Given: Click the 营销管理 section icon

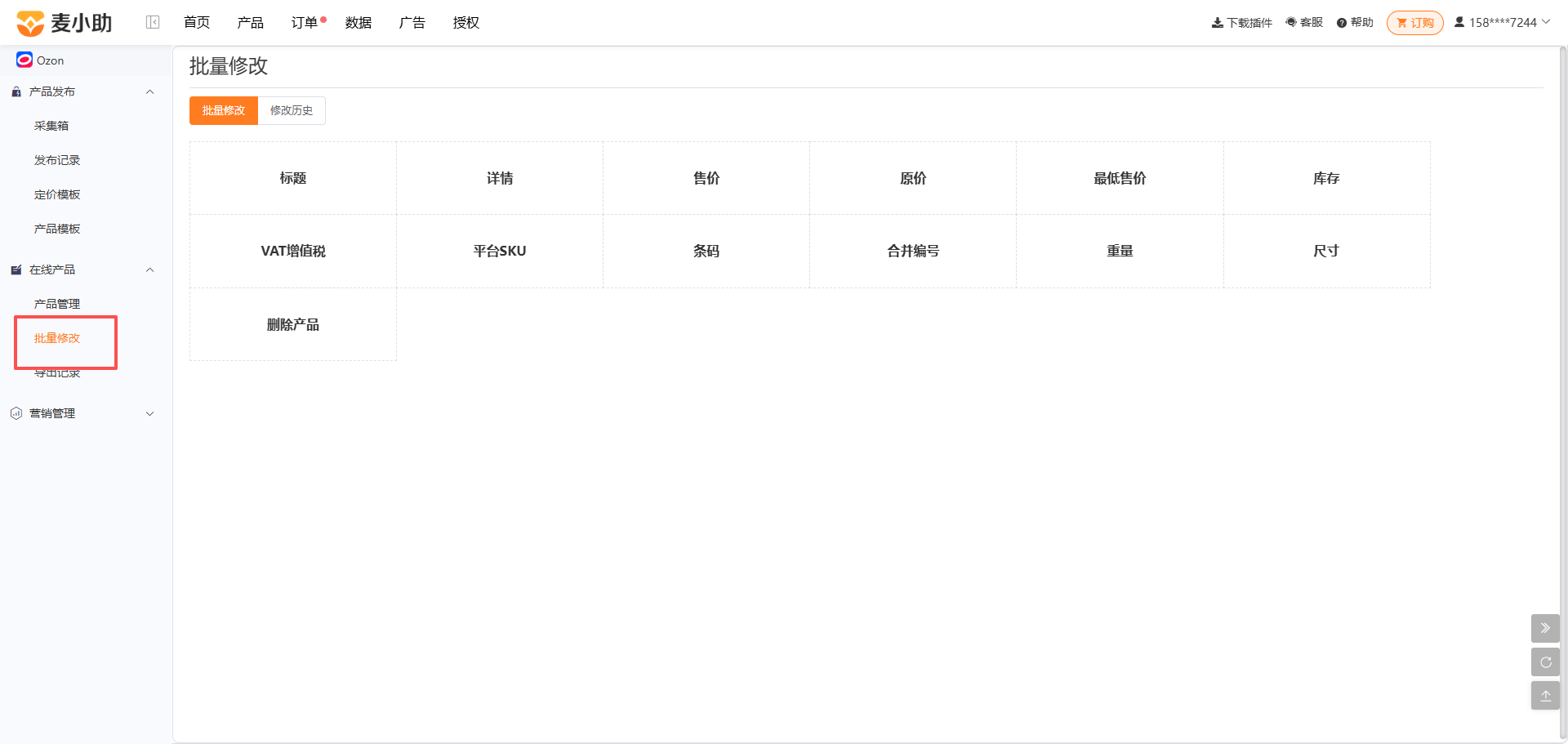Looking at the screenshot, I should click(16, 413).
